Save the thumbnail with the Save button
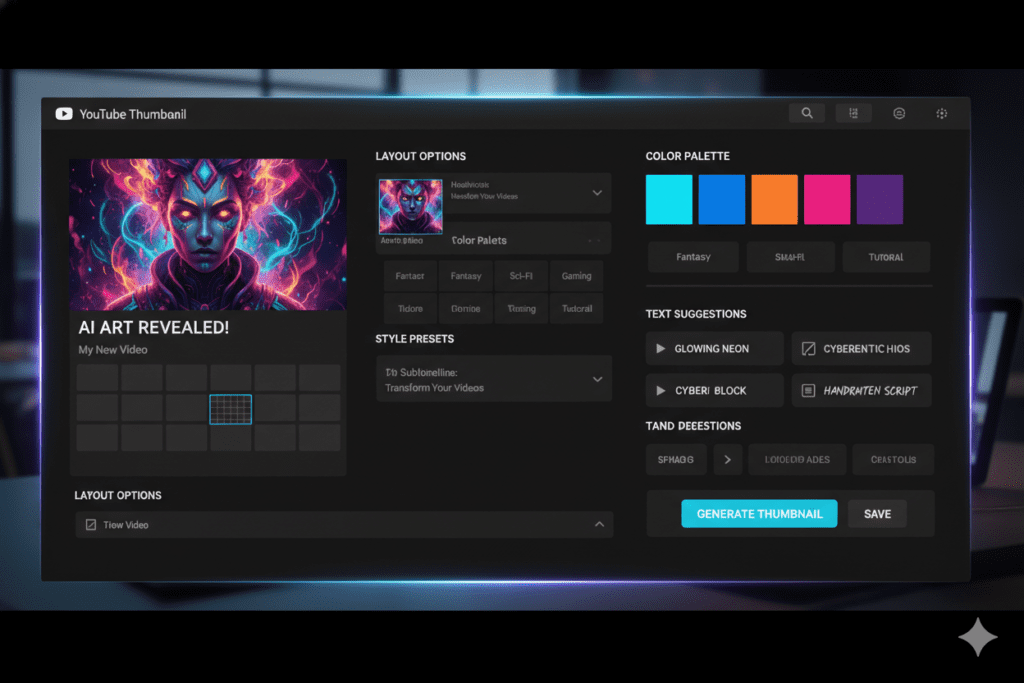 coord(877,513)
